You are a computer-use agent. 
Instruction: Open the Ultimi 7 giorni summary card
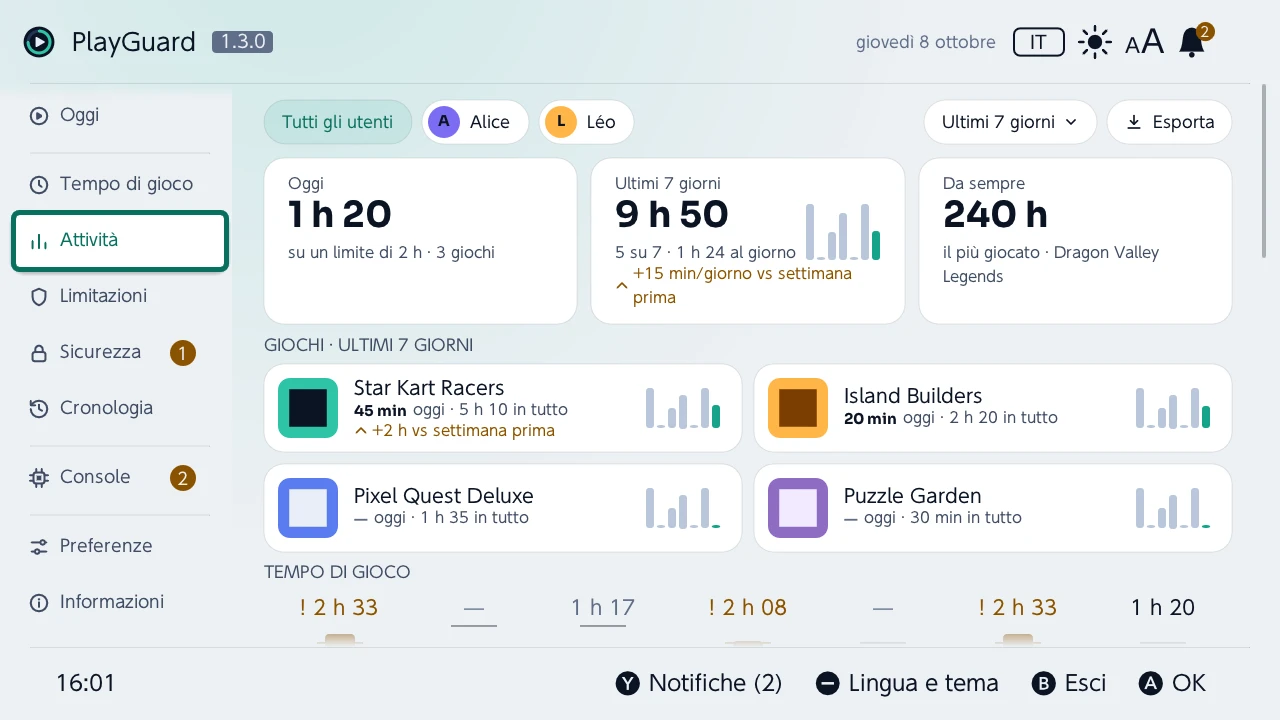748,241
